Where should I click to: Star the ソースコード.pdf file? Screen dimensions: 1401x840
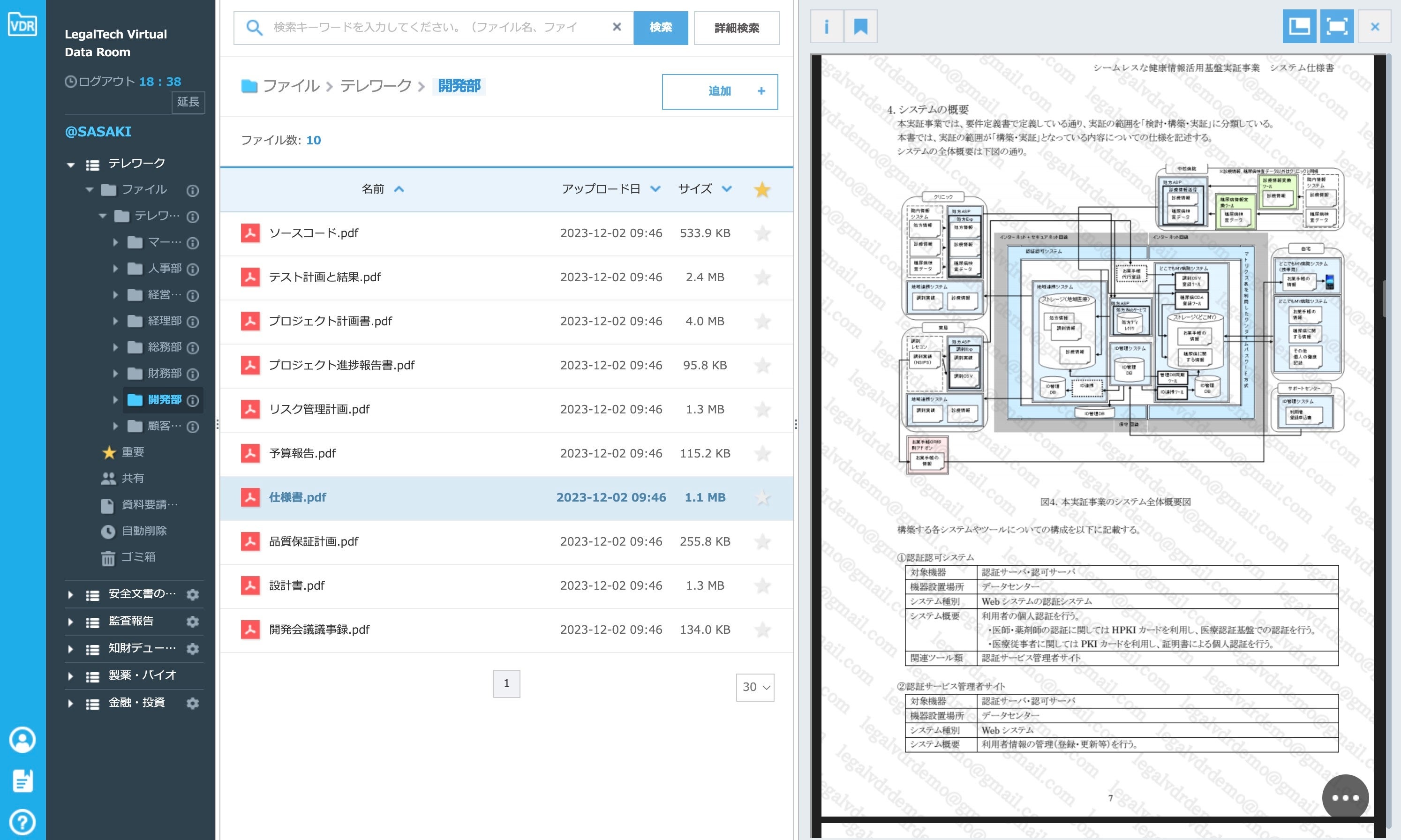762,233
